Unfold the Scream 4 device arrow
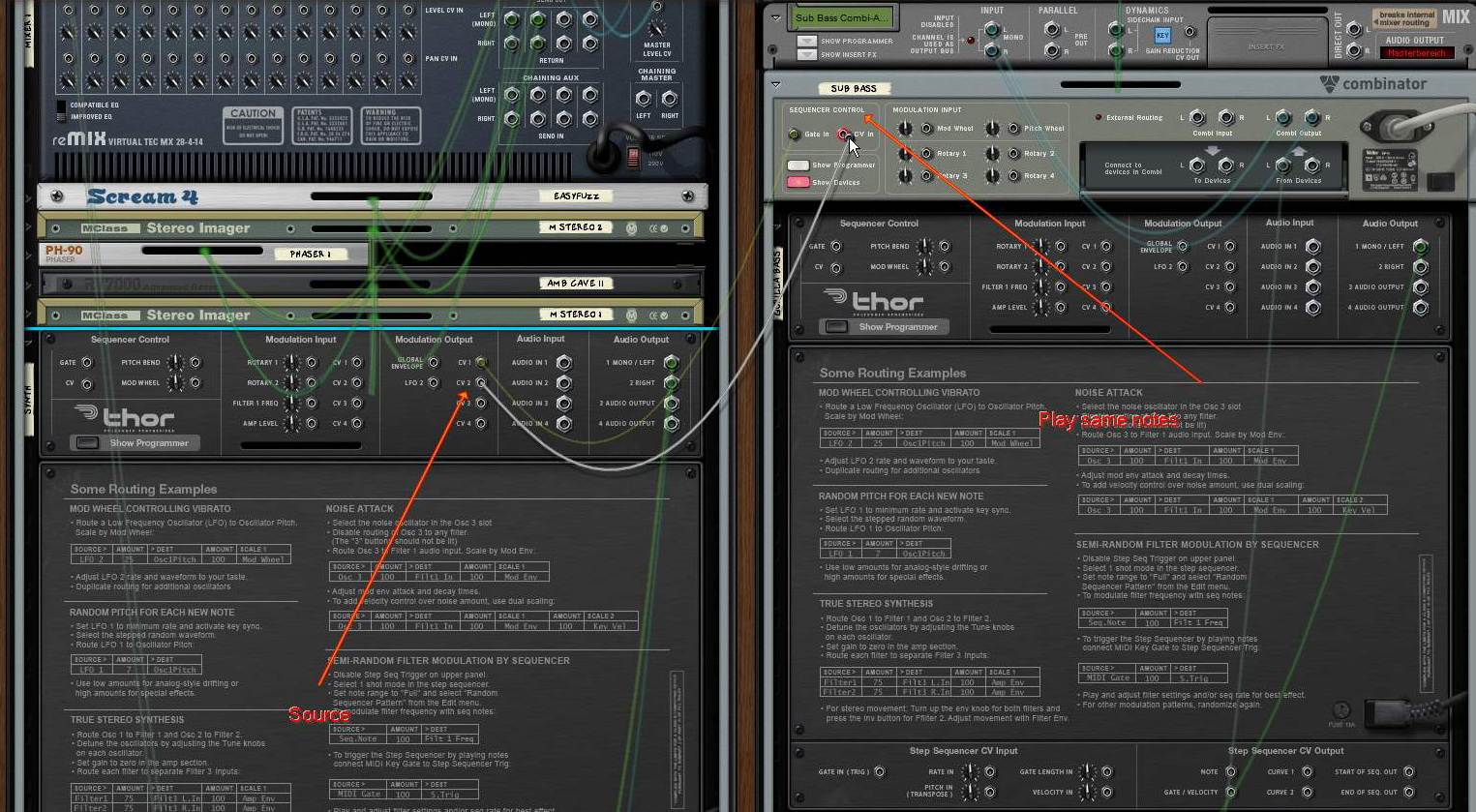The height and width of the screenshot is (812, 1476). point(30,197)
